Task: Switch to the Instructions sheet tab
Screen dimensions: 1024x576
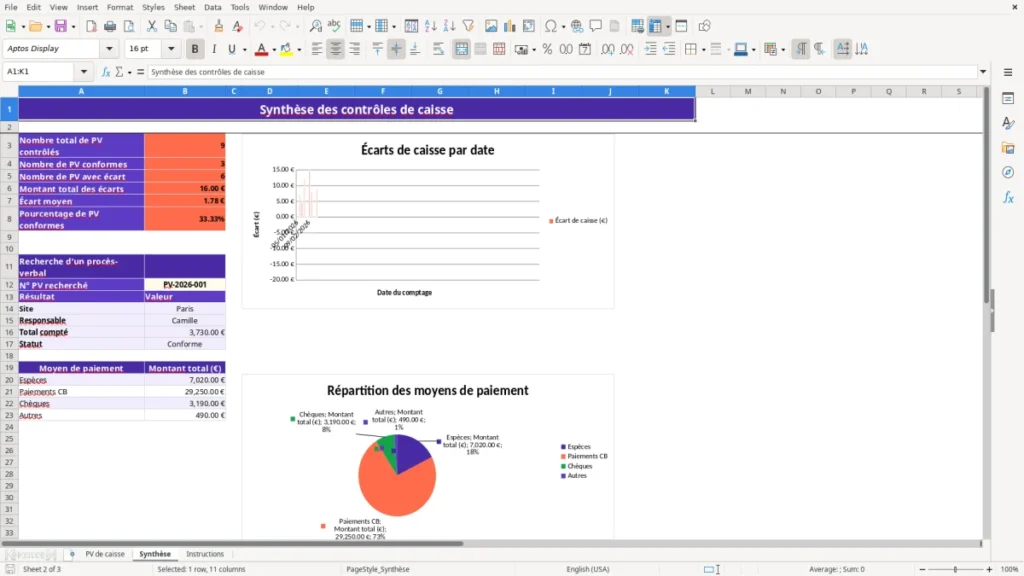Action: point(205,554)
